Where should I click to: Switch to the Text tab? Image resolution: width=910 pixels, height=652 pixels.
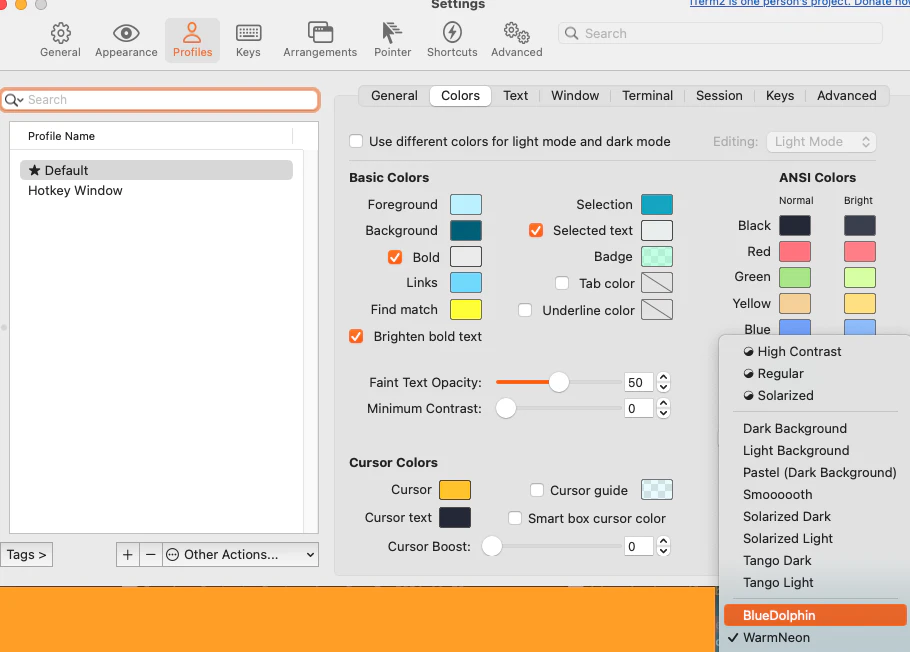[515, 96]
